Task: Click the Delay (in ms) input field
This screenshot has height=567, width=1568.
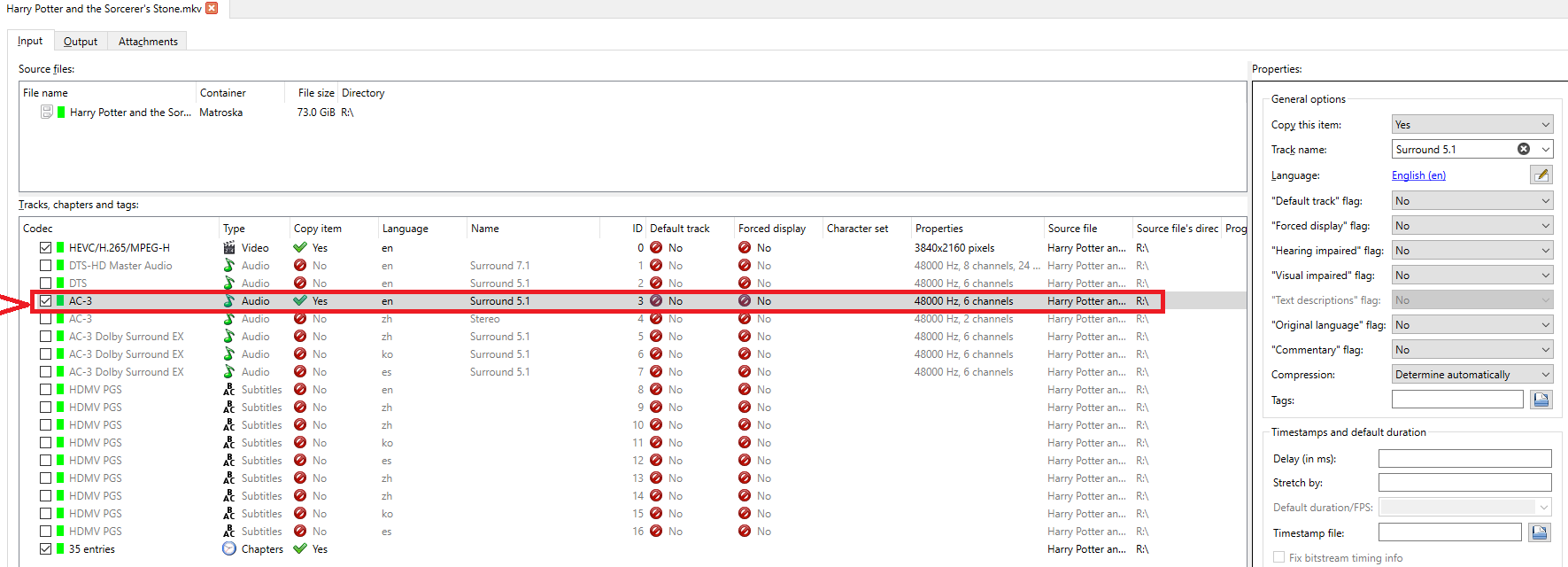Action: (x=1464, y=458)
